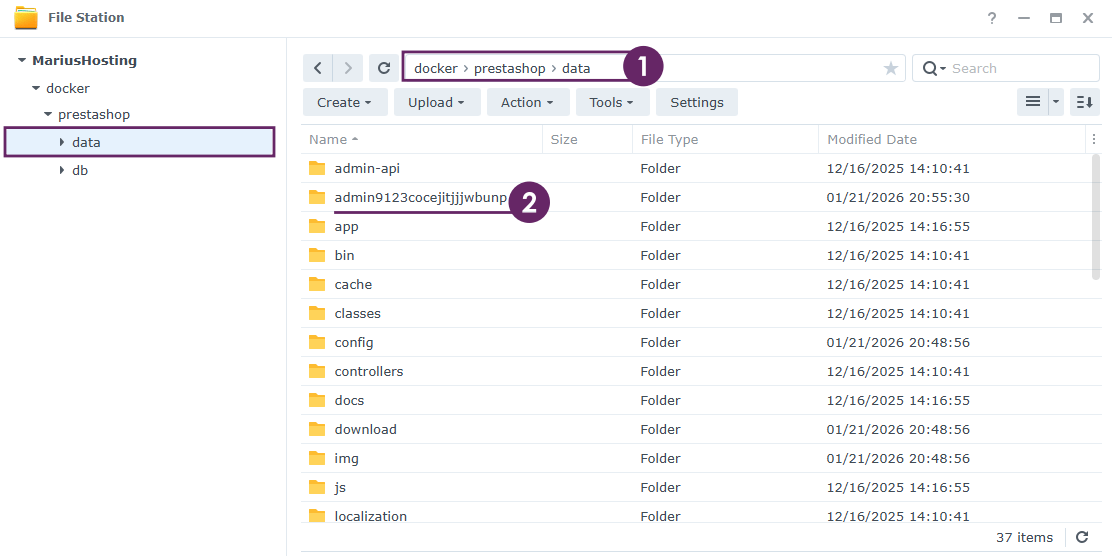Sort by the Name column header
Screen dimensions: 1112x556
coord(422,140)
